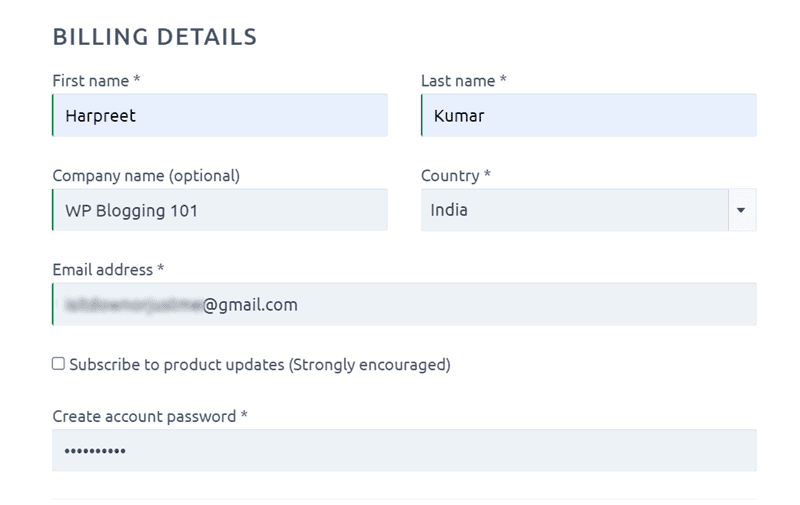The height and width of the screenshot is (505, 800).
Task: Click the 'WP Blogging 101' company text
Action: [x=131, y=211]
